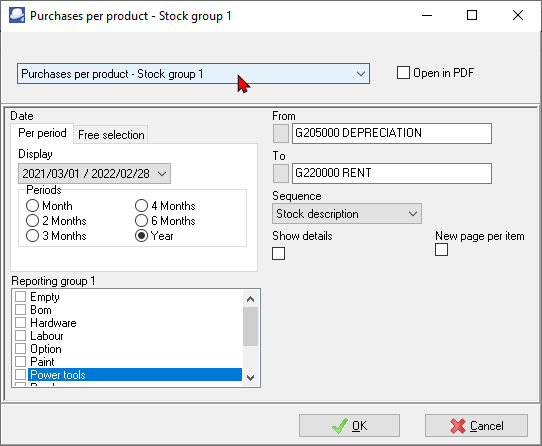Switch to the Per period tab
Viewport: 542px width, 446px height.
point(42,133)
